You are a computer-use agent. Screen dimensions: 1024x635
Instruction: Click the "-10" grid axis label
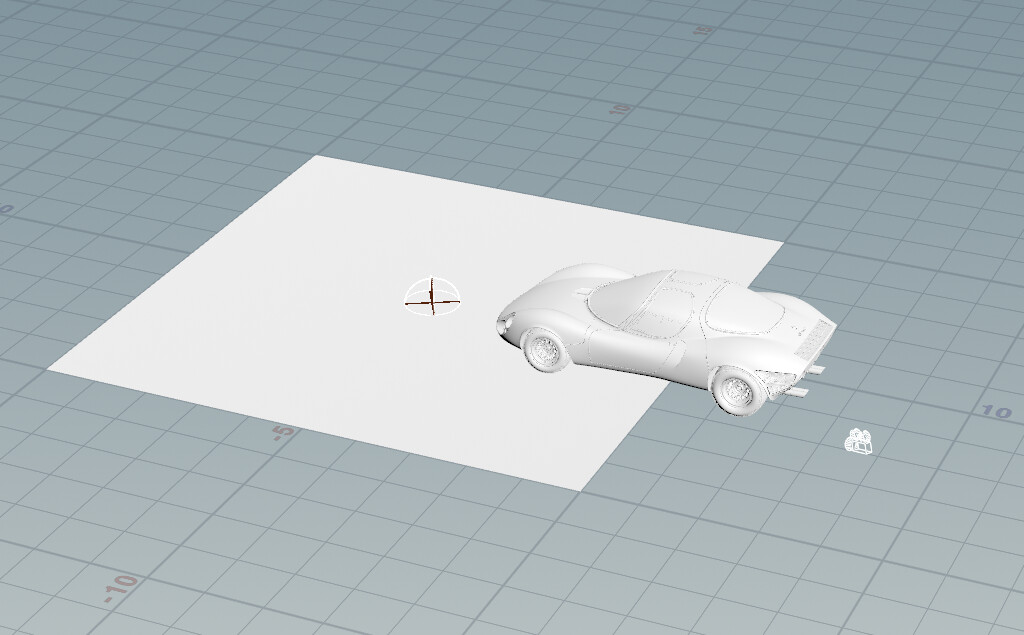121,587
